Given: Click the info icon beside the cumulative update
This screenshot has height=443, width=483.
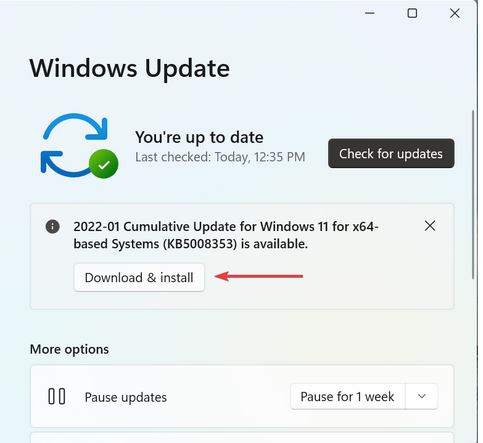Looking at the screenshot, I should click(53, 227).
